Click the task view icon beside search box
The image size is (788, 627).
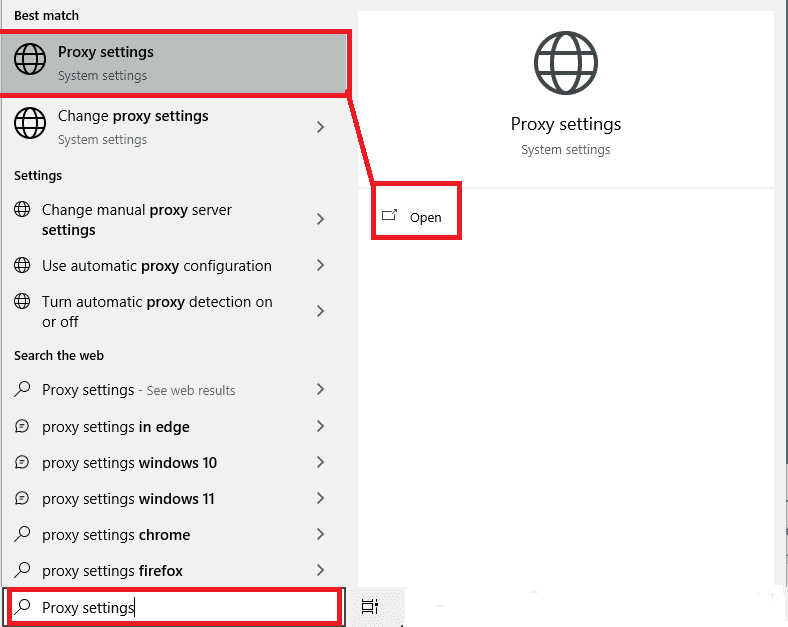point(369,607)
